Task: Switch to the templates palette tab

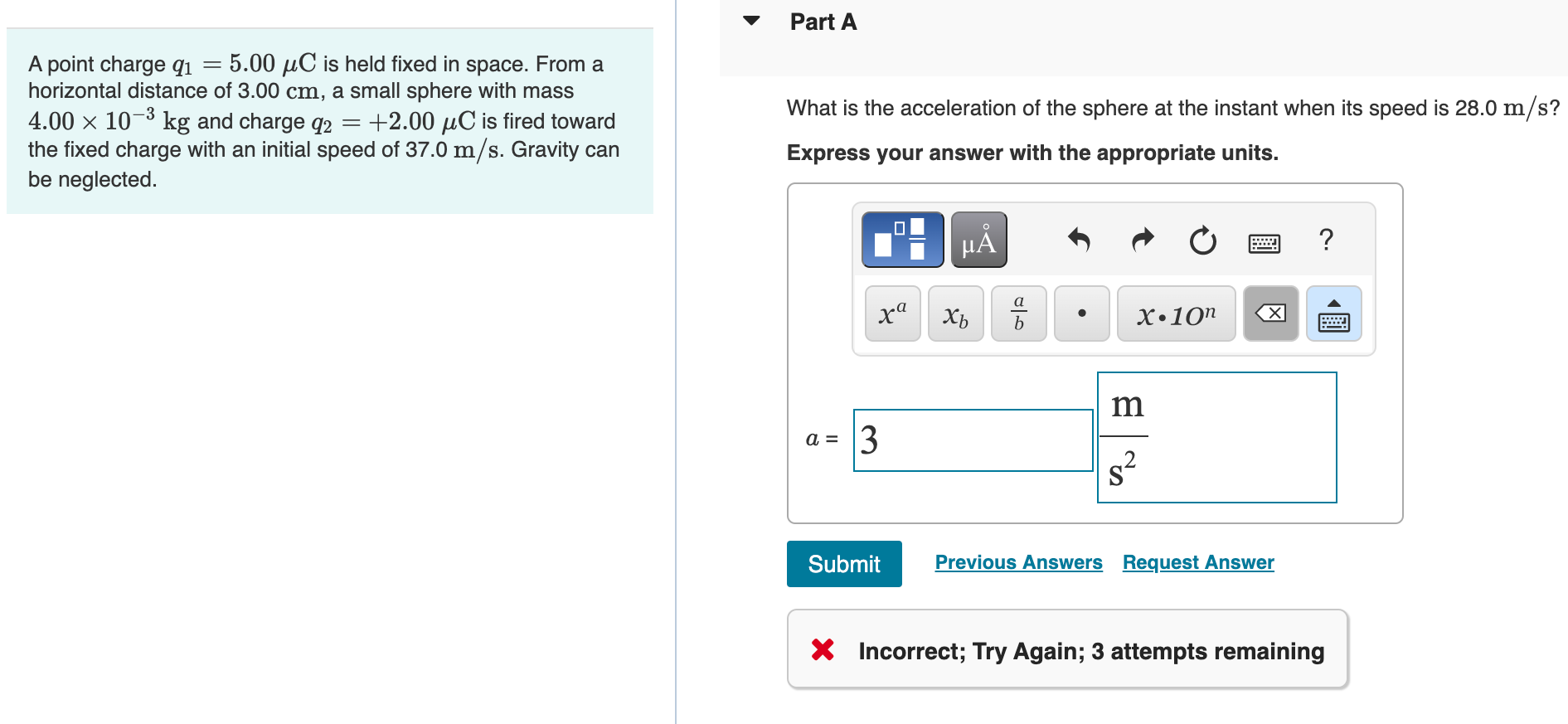Action: tap(901, 238)
